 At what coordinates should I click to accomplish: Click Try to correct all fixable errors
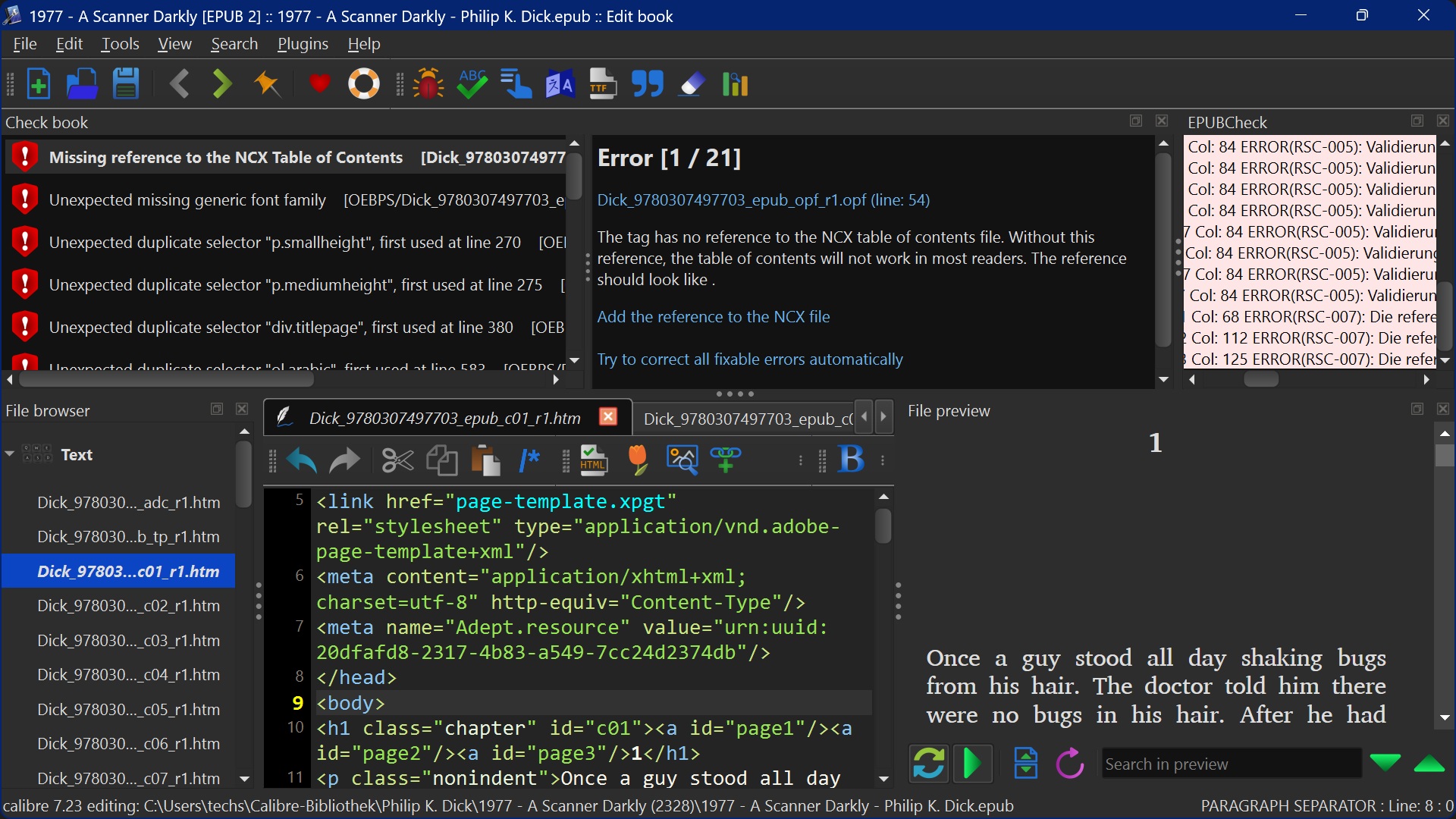click(749, 359)
